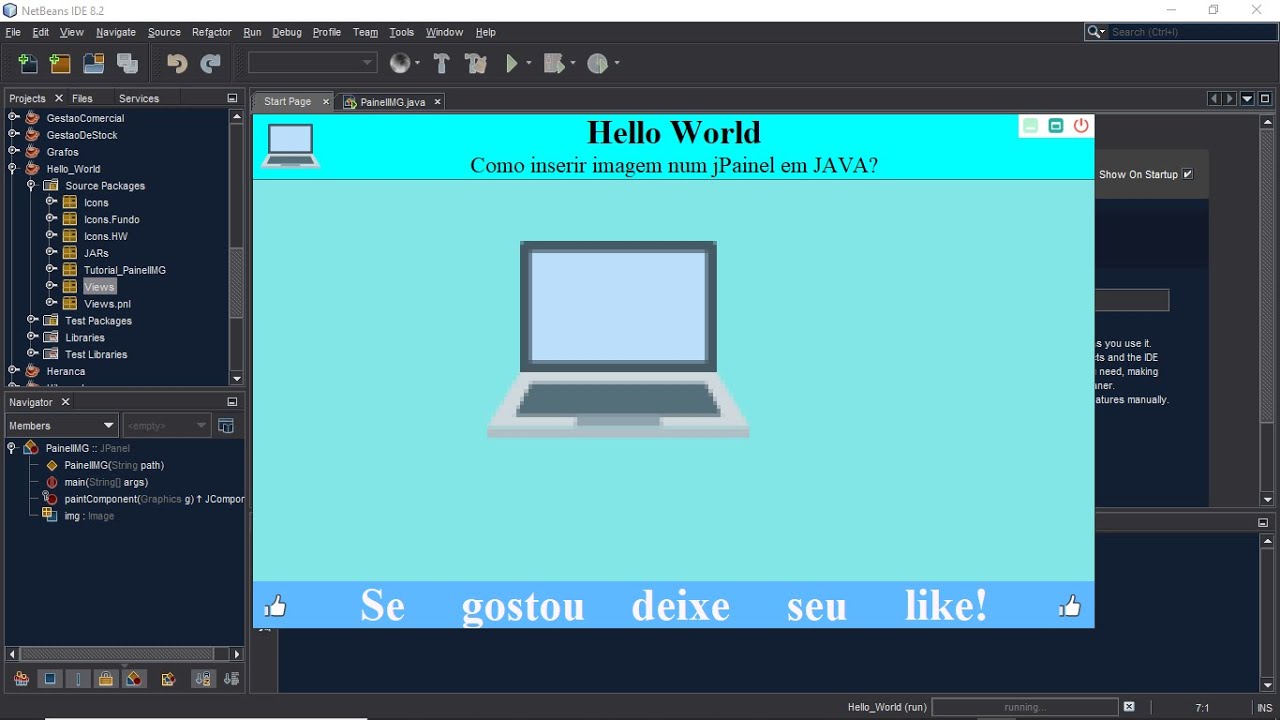Click the small laptop icon in Hello World header

tap(290, 145)
